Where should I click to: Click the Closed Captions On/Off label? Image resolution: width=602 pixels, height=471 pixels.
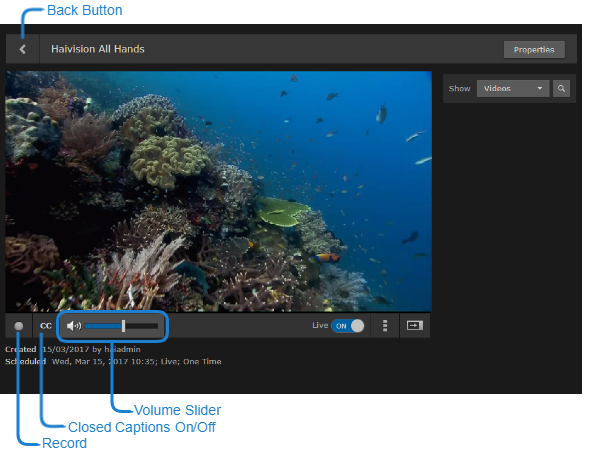point(141,427)
